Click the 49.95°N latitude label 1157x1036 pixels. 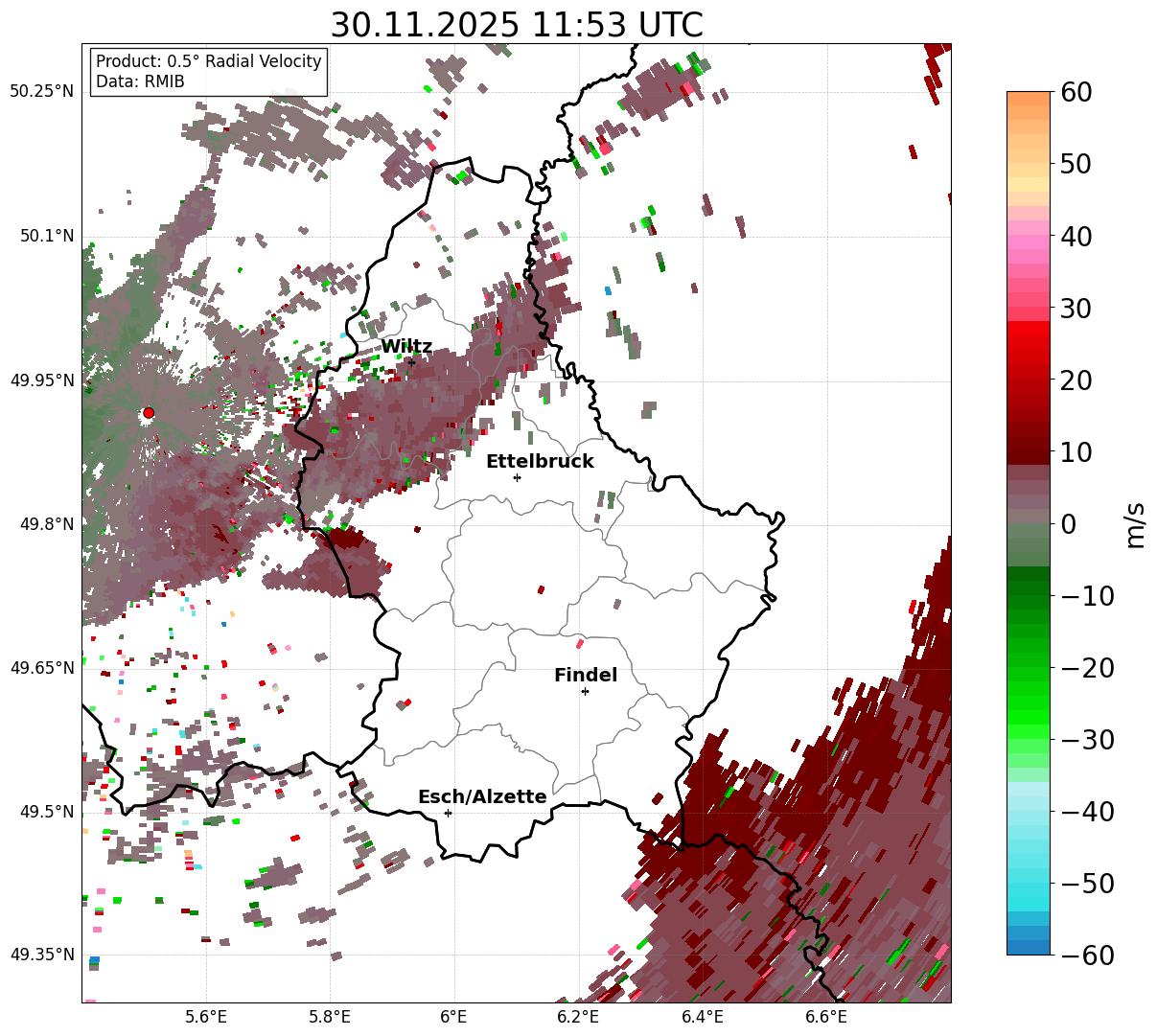coord(41,380)
